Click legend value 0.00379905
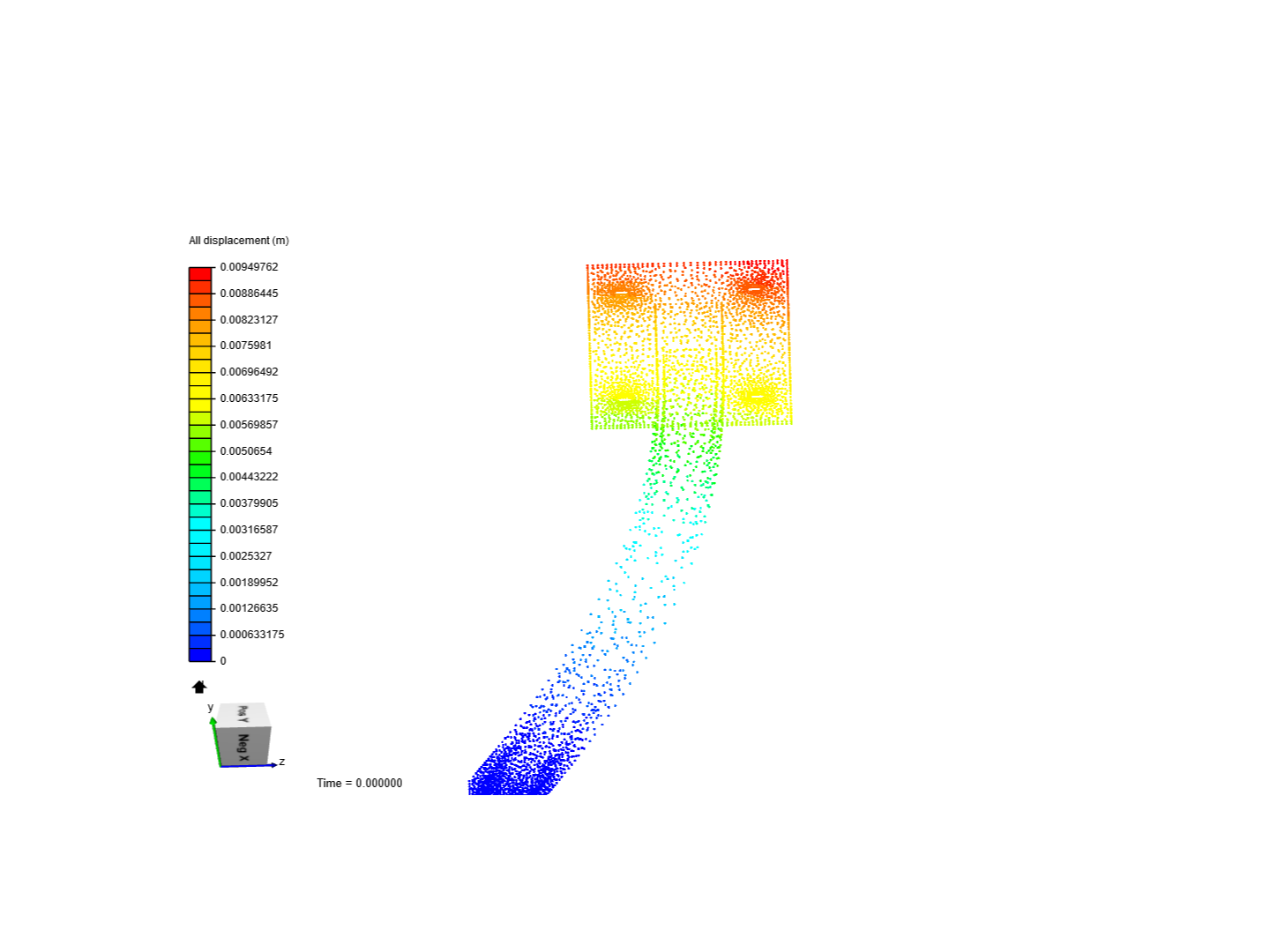Screen dimensions: 1270x952 pos(249,503)
